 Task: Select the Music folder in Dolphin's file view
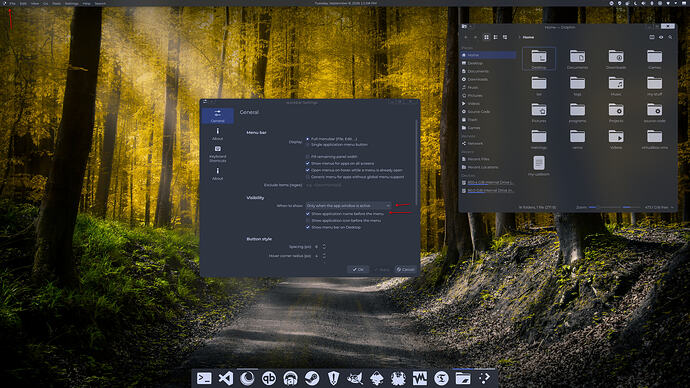(616, 86)
